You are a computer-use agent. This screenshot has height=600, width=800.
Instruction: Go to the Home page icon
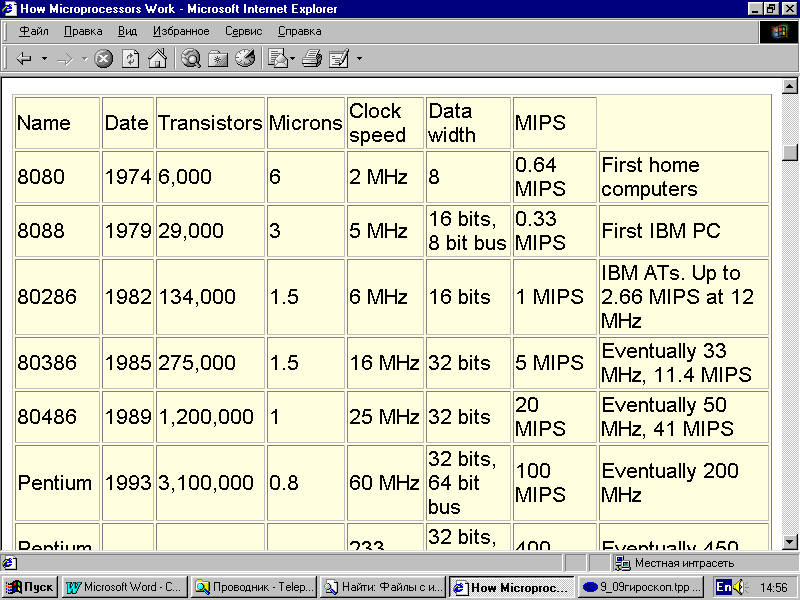158,59
